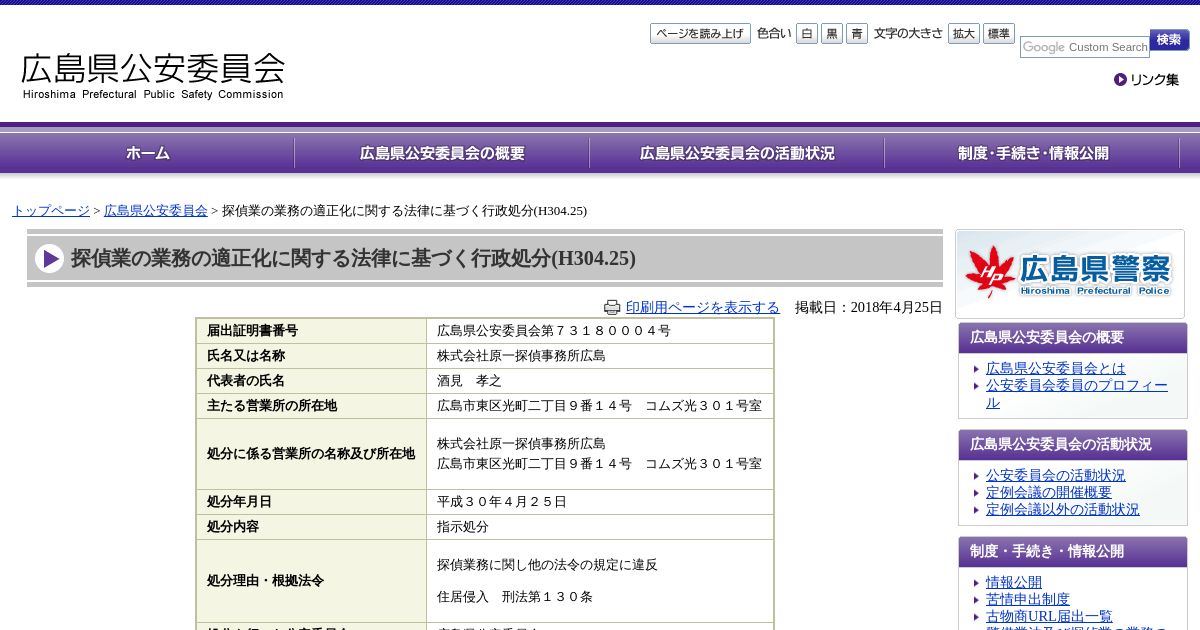Click the printer icon
1200x630 pixels.
click(612, 307)
